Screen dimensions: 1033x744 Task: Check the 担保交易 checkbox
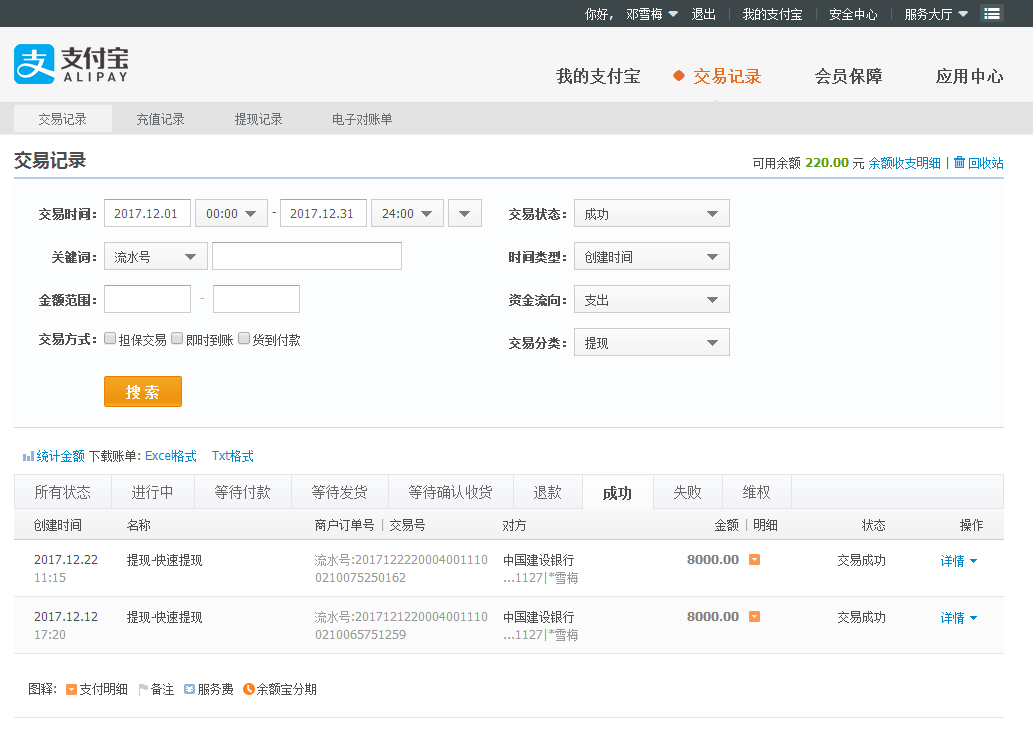pos(110,339)
